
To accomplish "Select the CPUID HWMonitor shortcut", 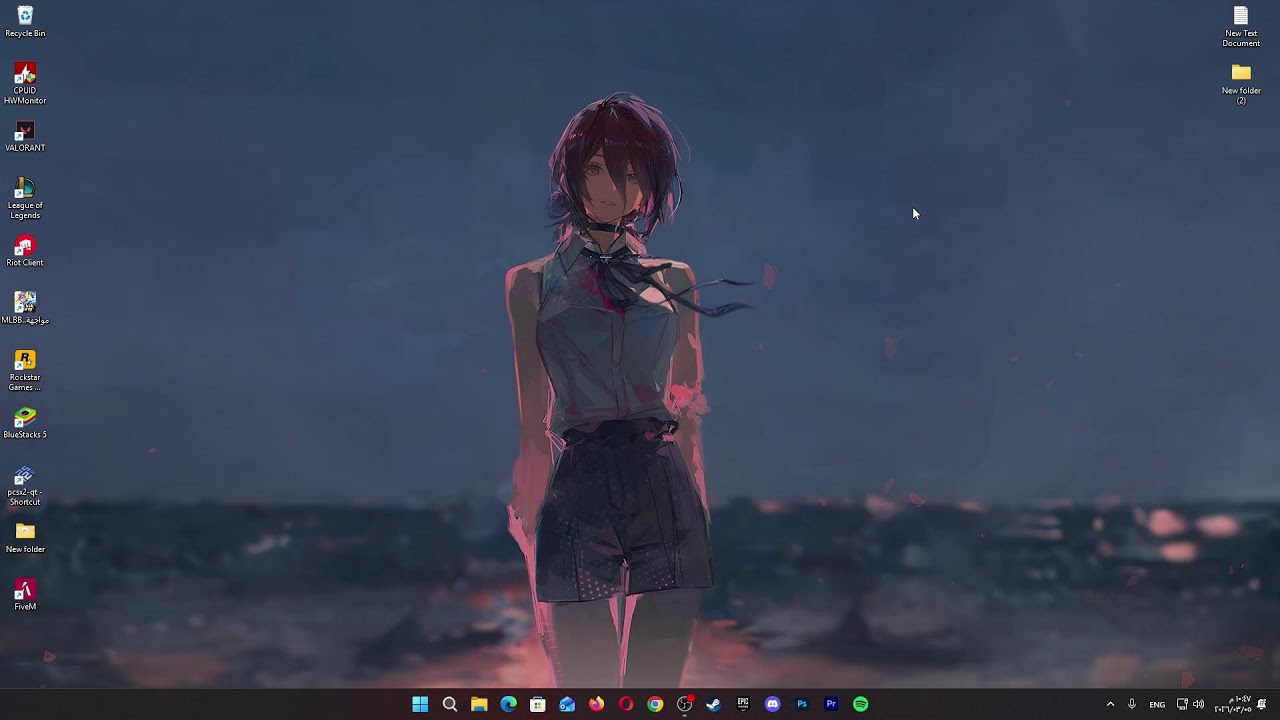I will coord(25,84).
